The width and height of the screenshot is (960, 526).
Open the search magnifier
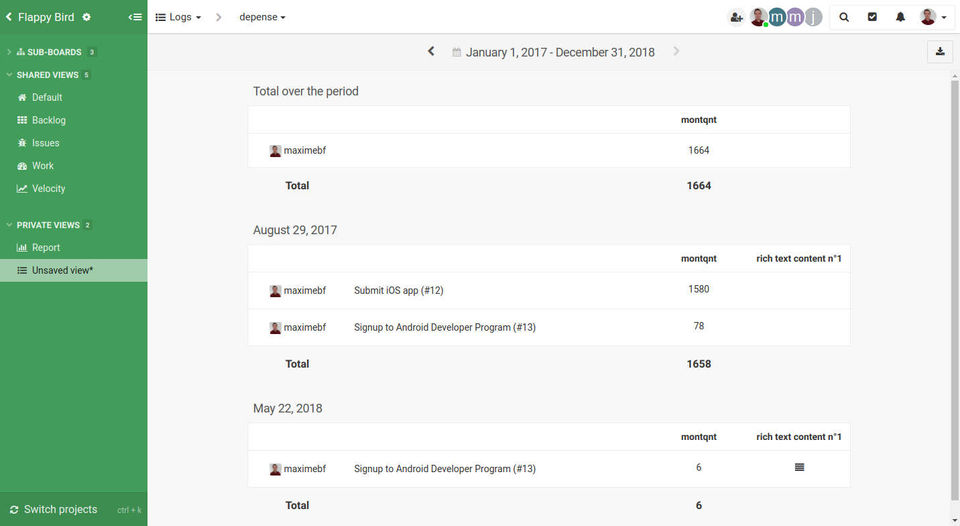click(844, 17)
